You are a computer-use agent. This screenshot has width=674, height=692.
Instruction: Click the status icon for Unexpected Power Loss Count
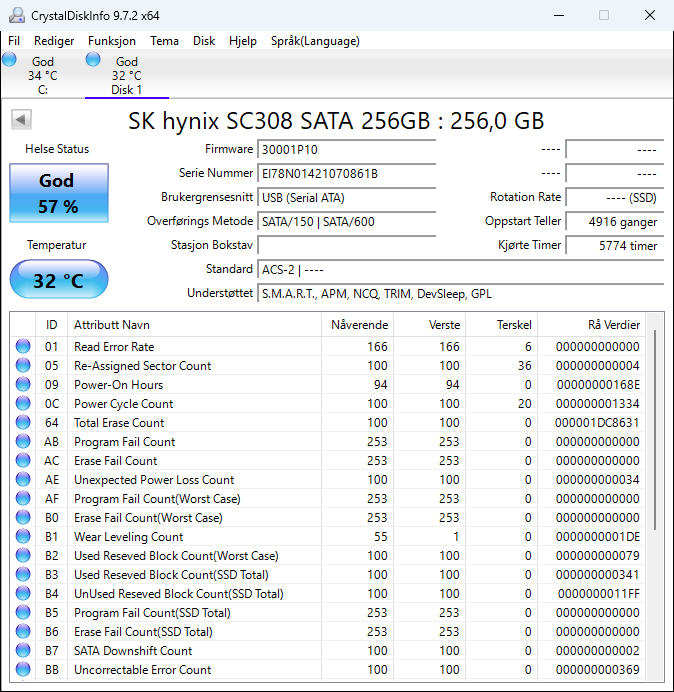point(23,479)
